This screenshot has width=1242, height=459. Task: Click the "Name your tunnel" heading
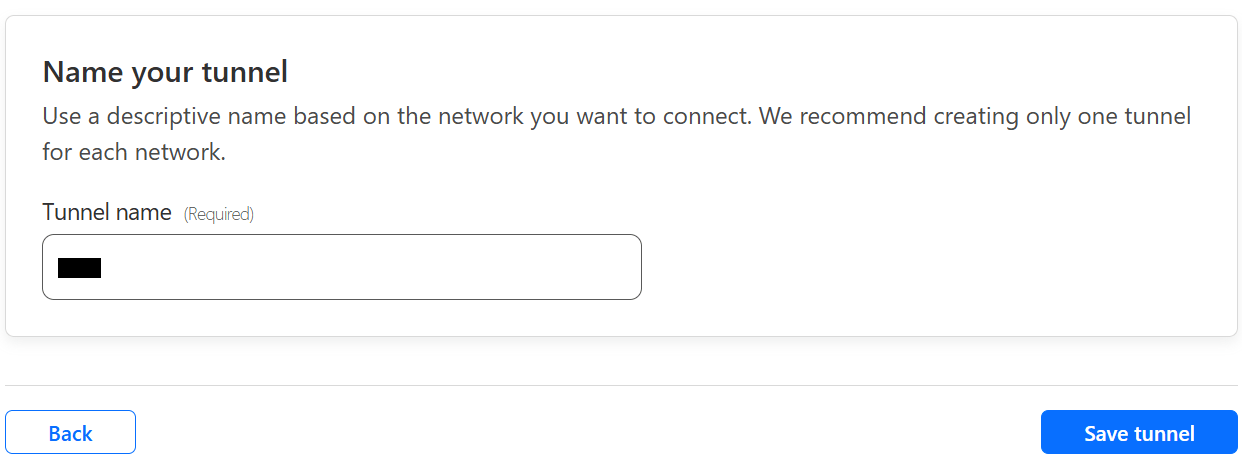point(165,72)
